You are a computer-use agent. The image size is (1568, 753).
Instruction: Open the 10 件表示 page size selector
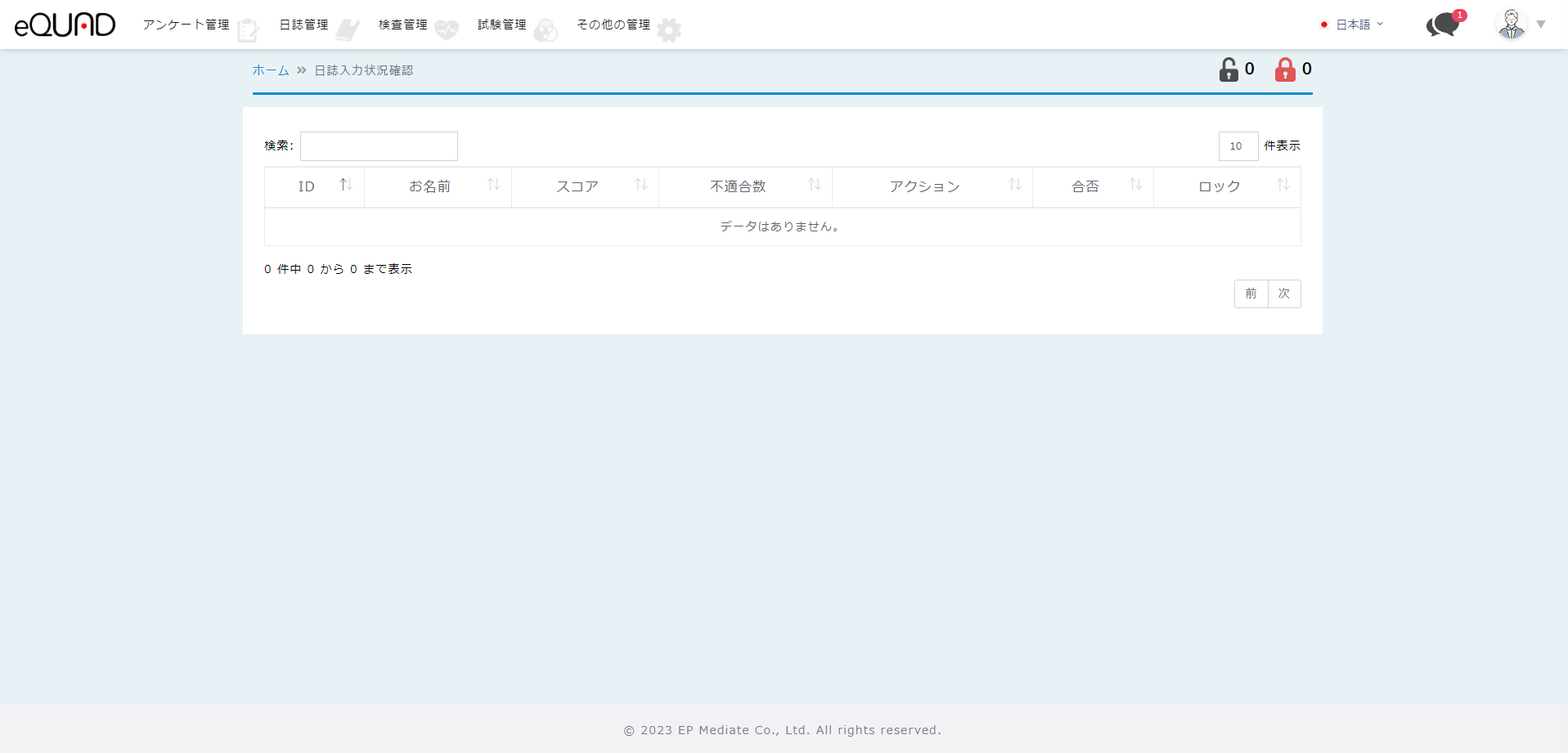[x=1238, y=146]
